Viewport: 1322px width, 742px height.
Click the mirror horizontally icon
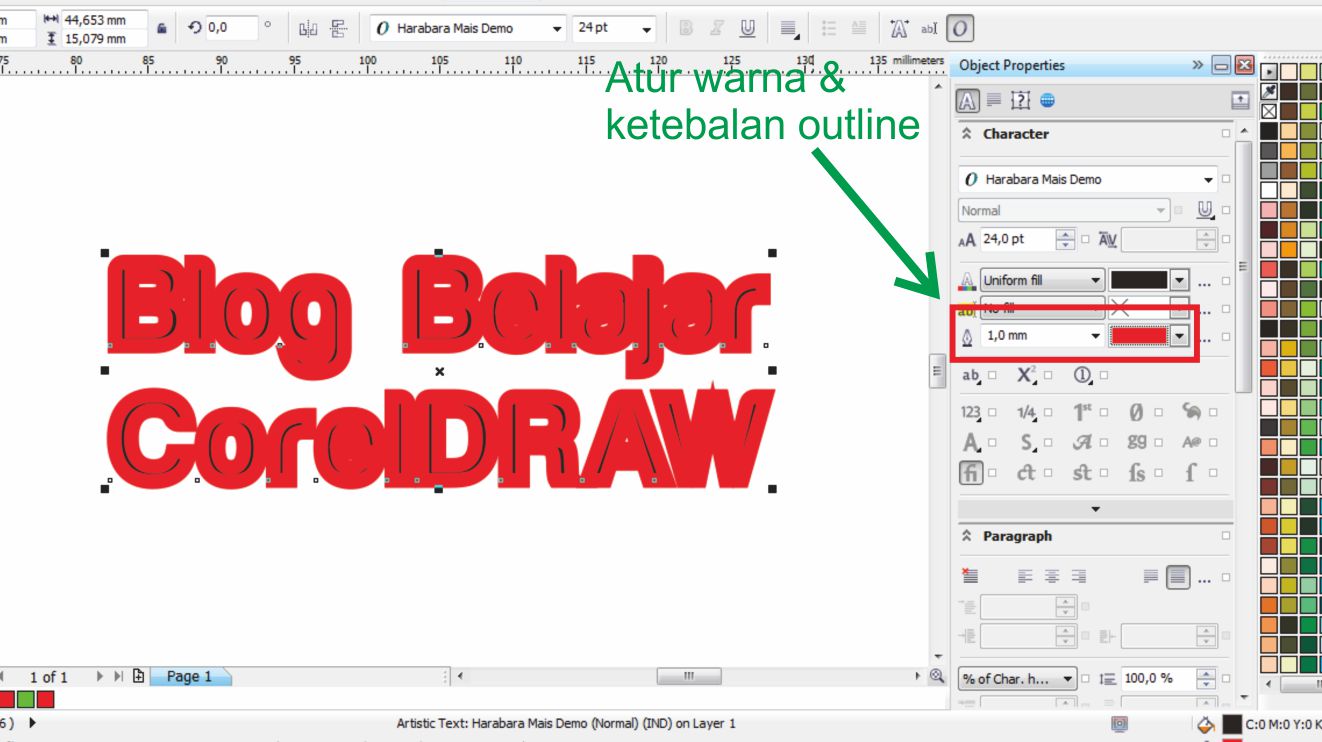(308, 29)
